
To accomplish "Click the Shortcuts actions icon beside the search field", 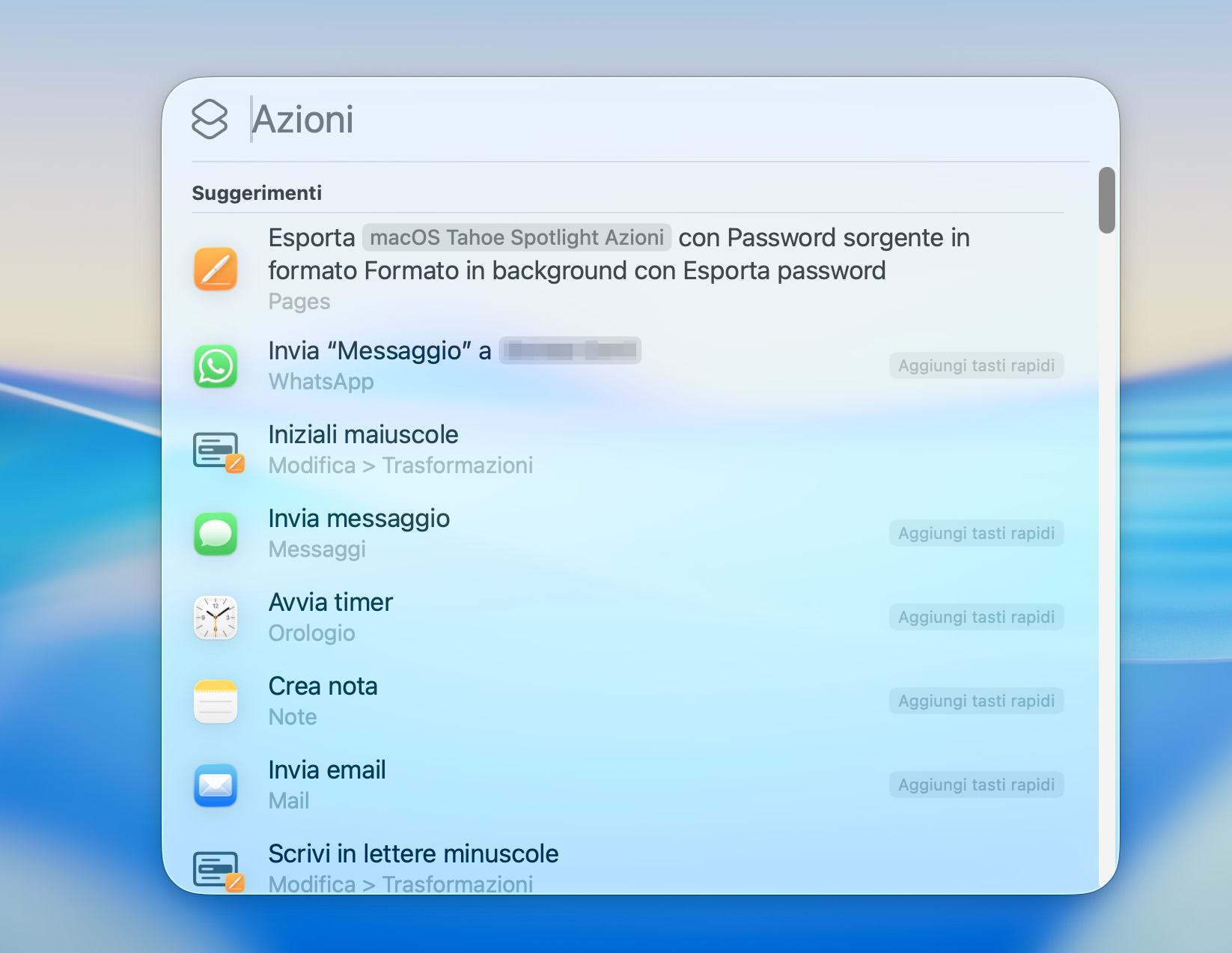I will pos(210,119).
